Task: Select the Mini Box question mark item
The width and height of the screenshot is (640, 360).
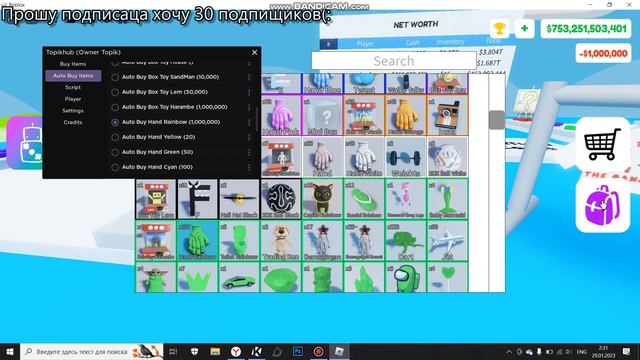Action: [322, 116]
